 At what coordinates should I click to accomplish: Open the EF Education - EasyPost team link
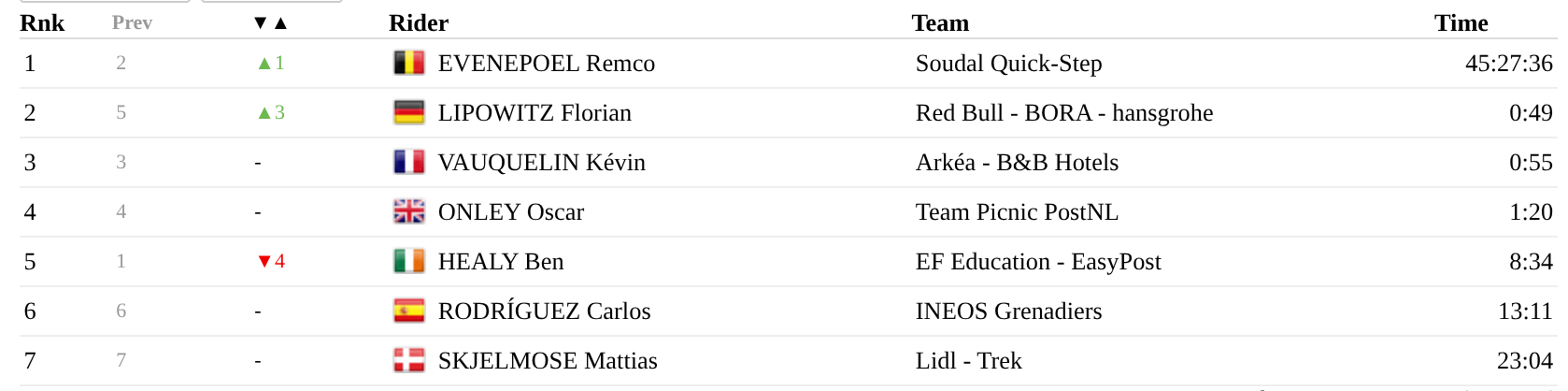click(1037, 261)
